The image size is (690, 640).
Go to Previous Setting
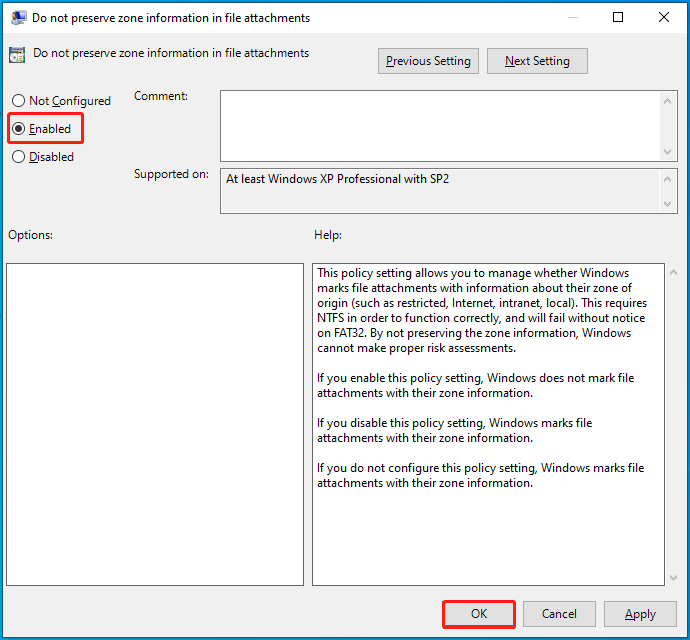(x=428, y=61)
